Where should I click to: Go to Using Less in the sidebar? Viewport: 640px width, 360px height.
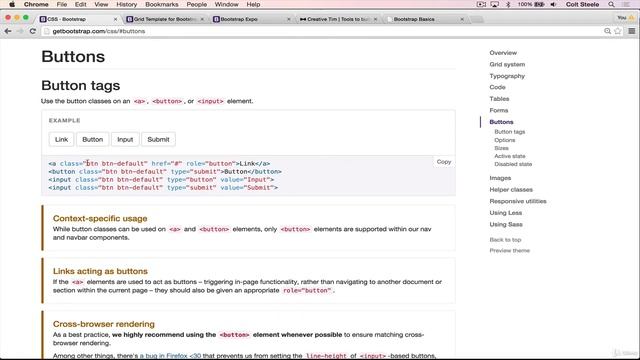[x=506, y=213]
